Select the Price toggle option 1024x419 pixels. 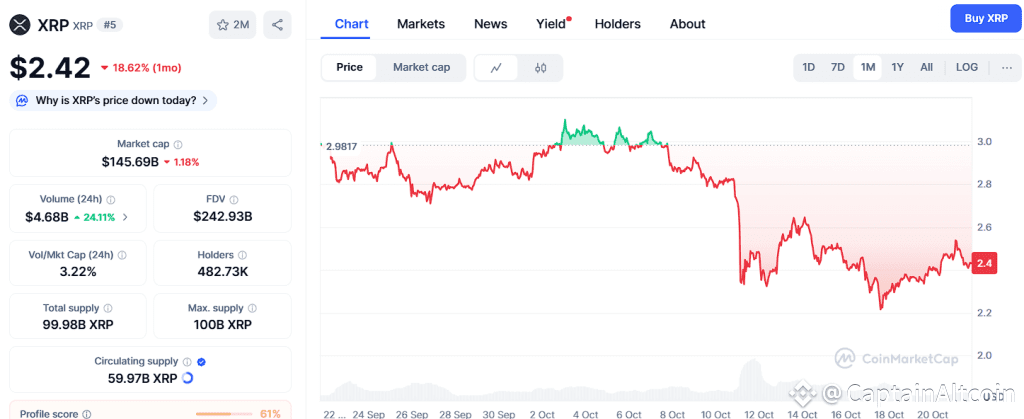tap(350, 67)
